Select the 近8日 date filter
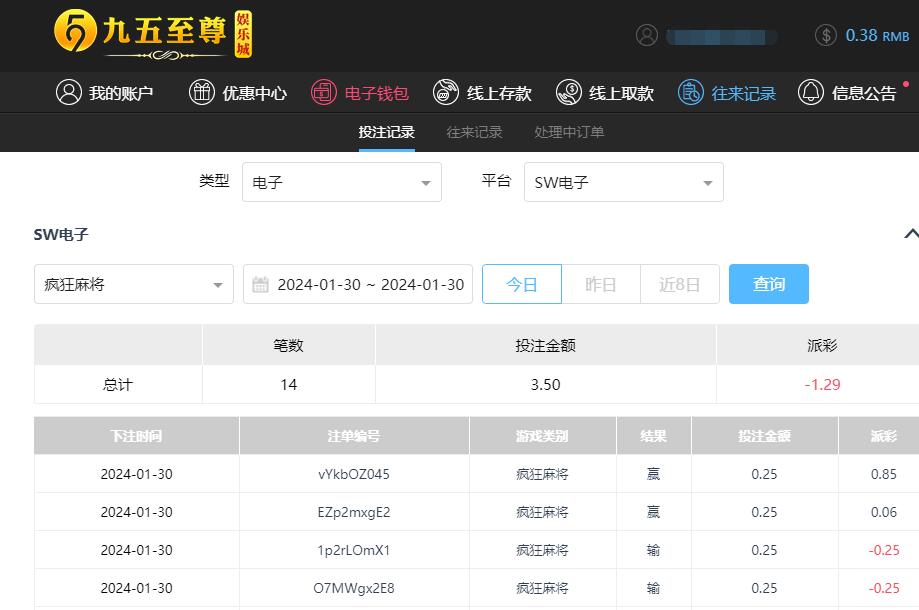919x610 pixels. (680, 284)
